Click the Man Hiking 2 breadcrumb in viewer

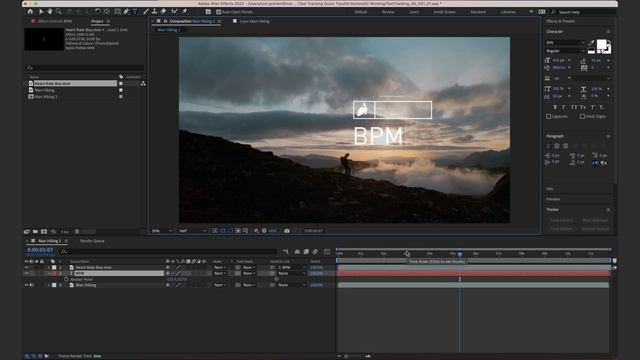(x=169, y=30)
